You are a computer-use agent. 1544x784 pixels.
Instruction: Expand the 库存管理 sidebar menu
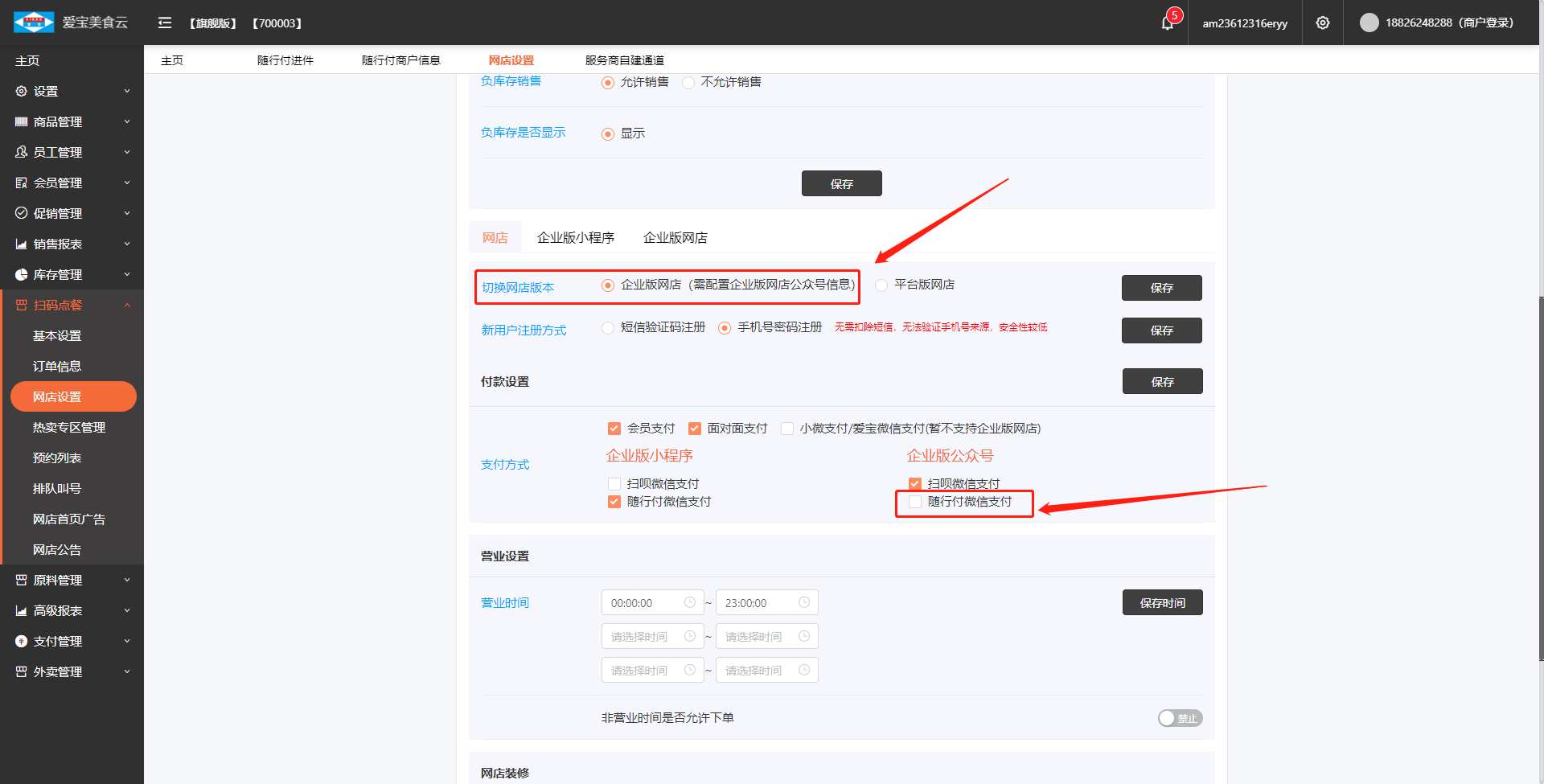point(72,274)
